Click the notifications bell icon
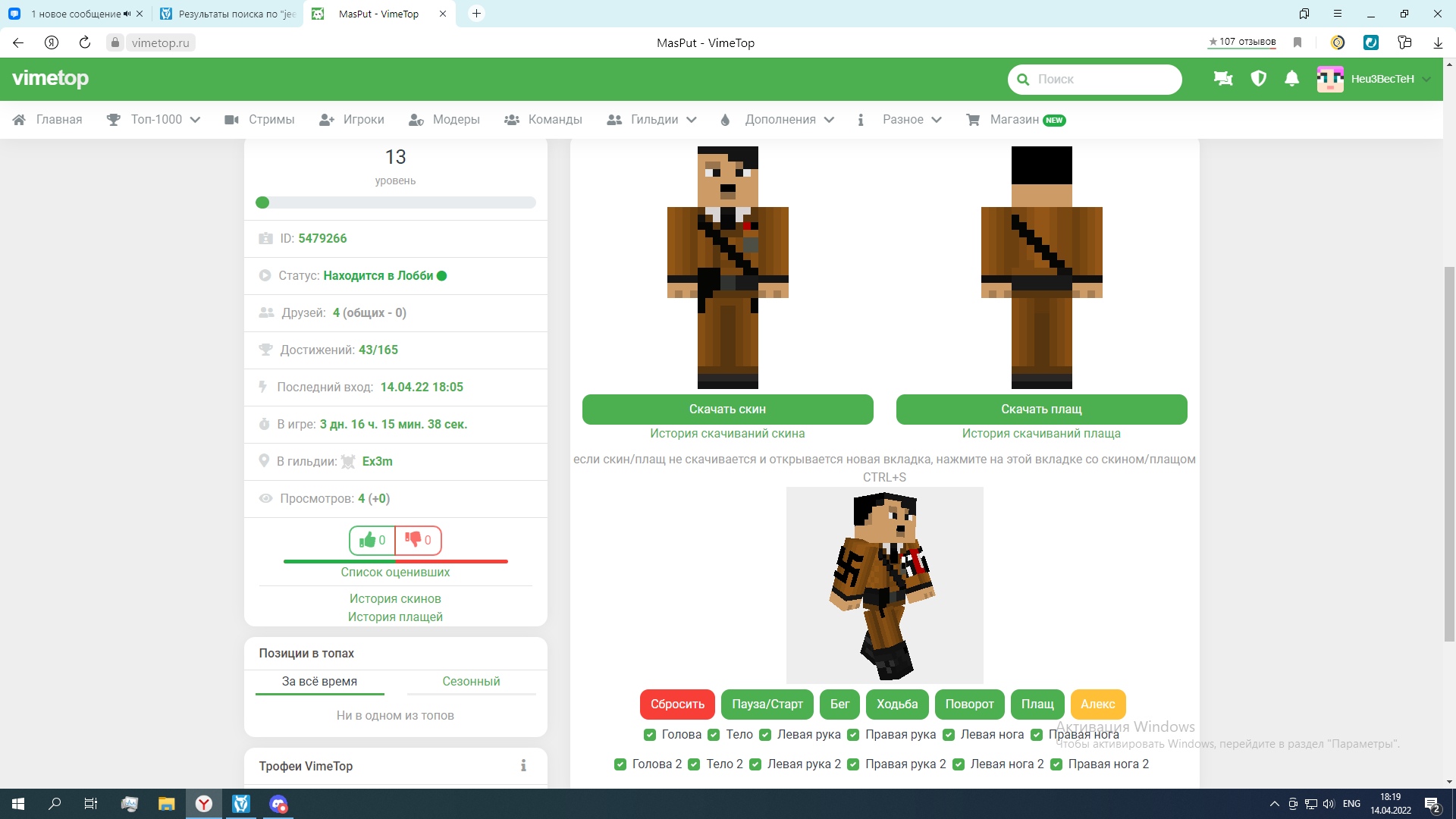Viewport: 1456px width, 819px height. point(1291,79)
